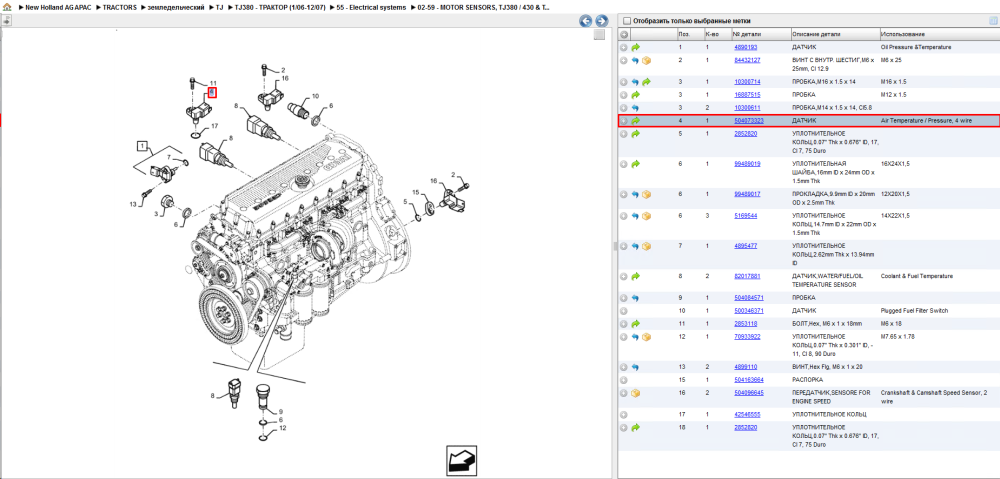The height and width of the screenshot is (479, 1000).
Task: Open part number link 82017881
Action: point(747,277)
